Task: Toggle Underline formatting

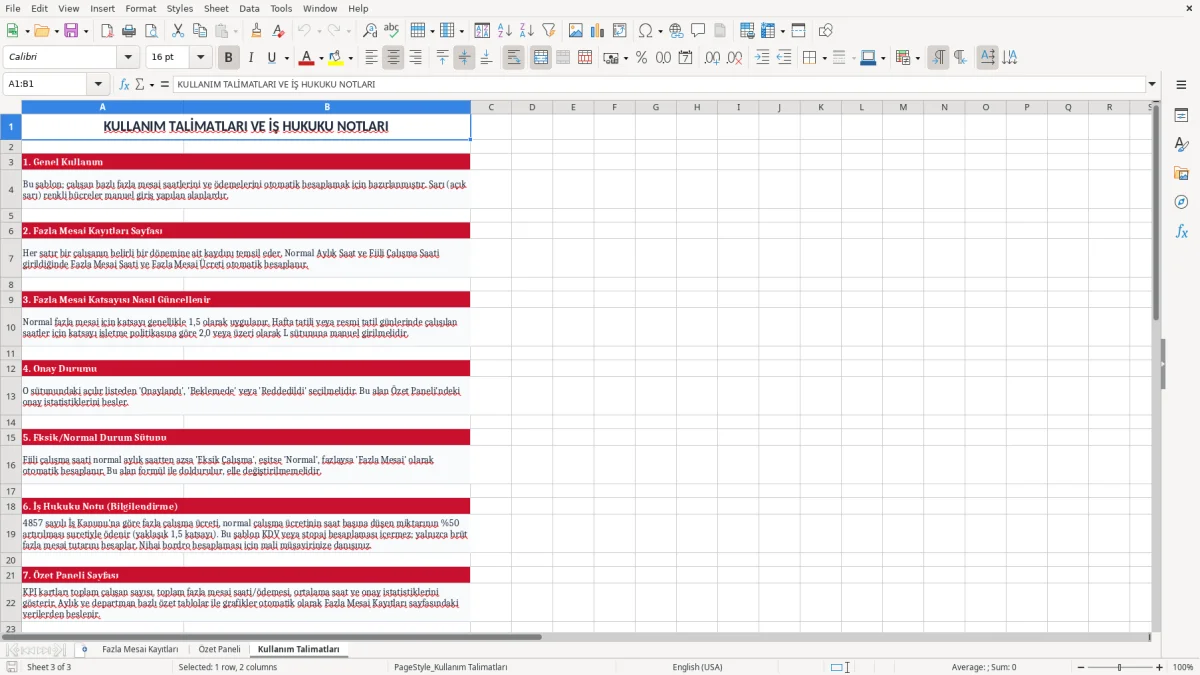Action: click(x=271, y=58)
